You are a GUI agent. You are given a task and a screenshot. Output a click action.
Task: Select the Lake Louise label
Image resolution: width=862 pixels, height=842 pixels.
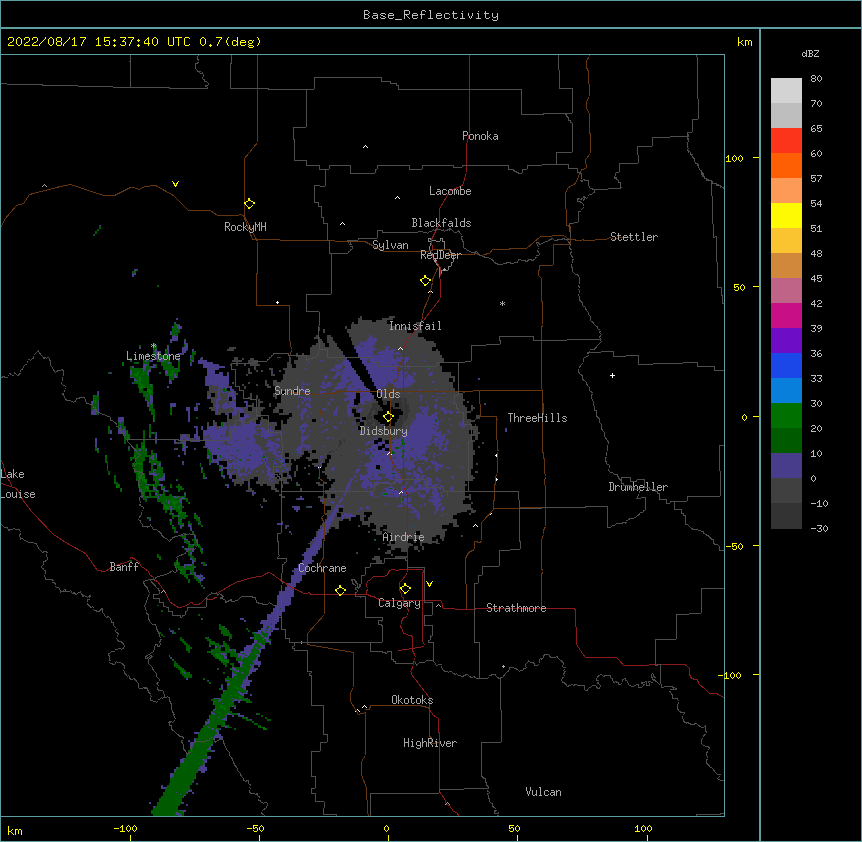pyautogui.click(x=18, y=484)
